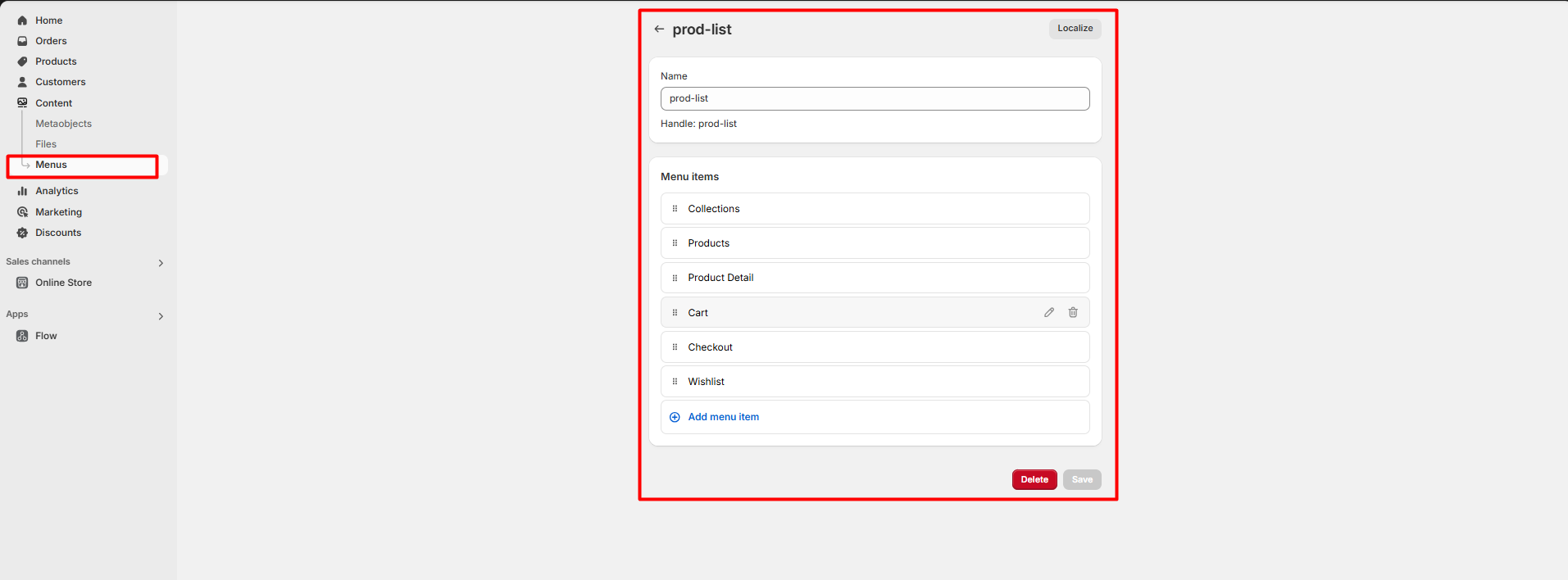This screenshot has width=1568, height=580.
Task: Go to Metaobjects in the sidebar
Action: (x=63, y=124)
